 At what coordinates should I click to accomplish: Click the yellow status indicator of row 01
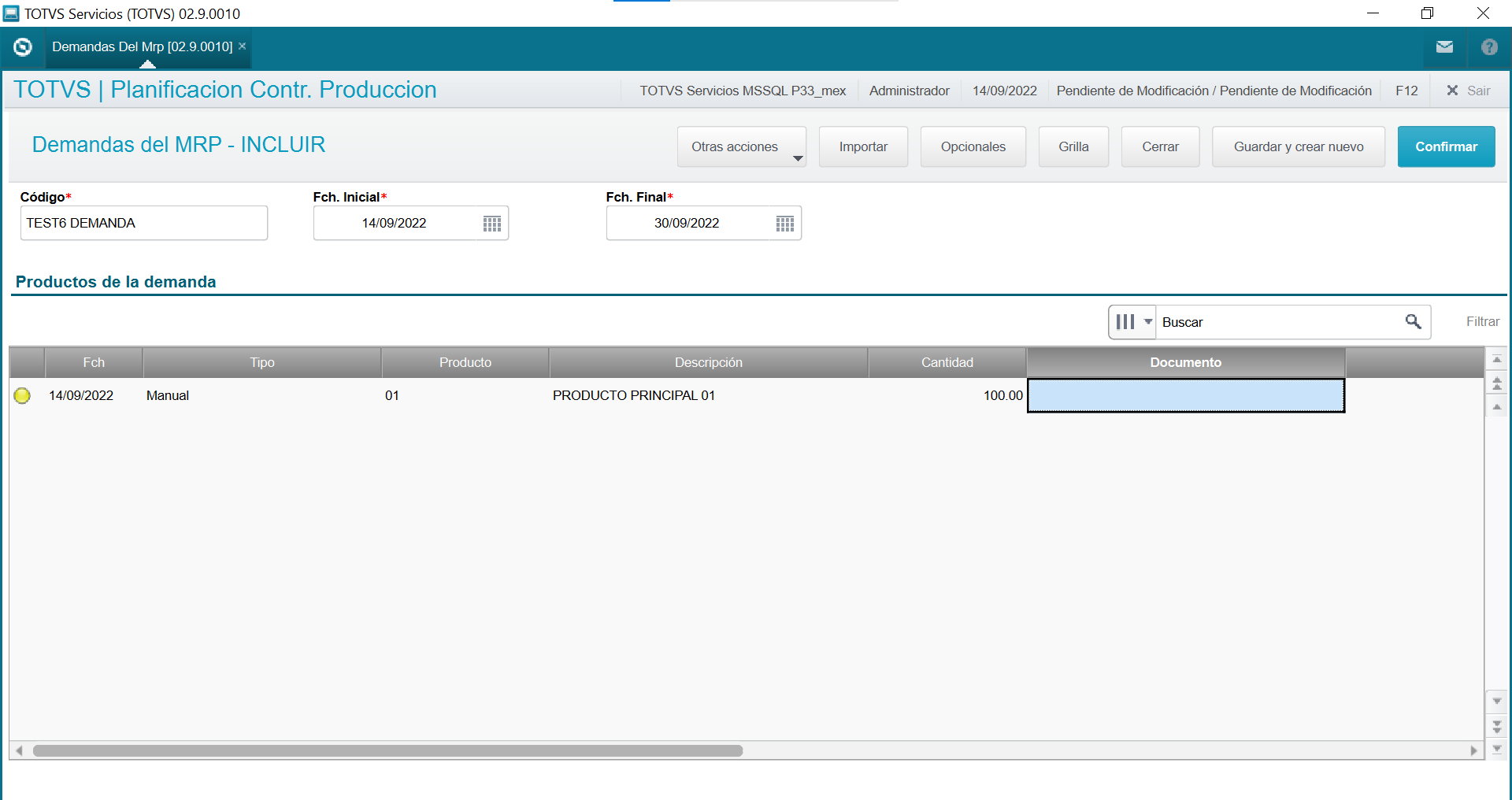pyautogui.click(x=22, y=395)
